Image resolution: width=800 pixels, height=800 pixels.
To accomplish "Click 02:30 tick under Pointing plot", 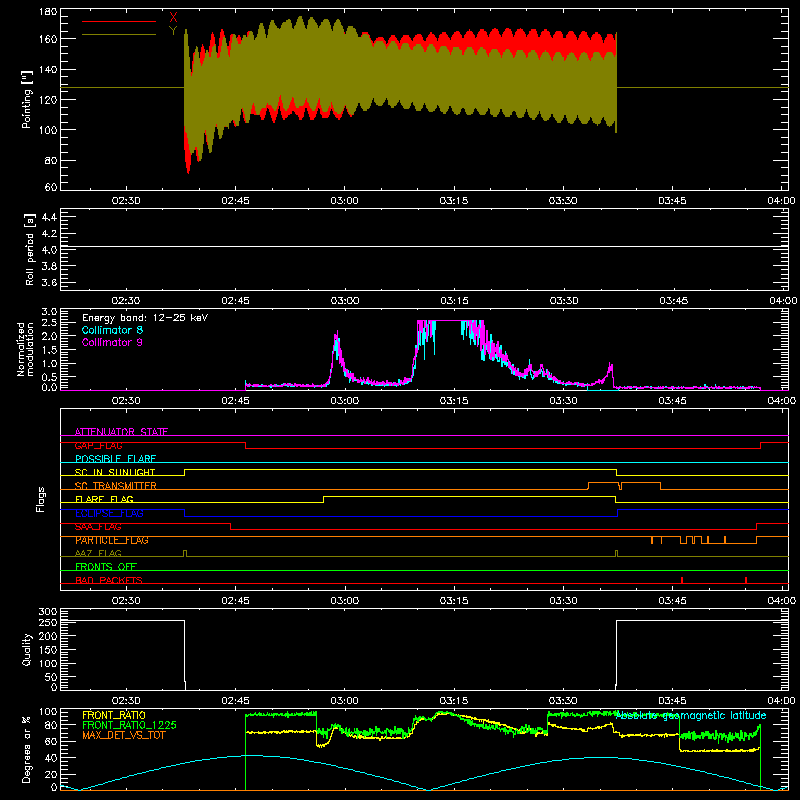I will (x=126, y=201).
